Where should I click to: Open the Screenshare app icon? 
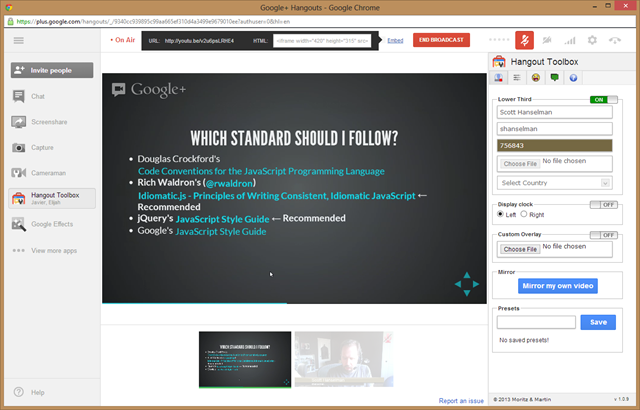[18, 122]
